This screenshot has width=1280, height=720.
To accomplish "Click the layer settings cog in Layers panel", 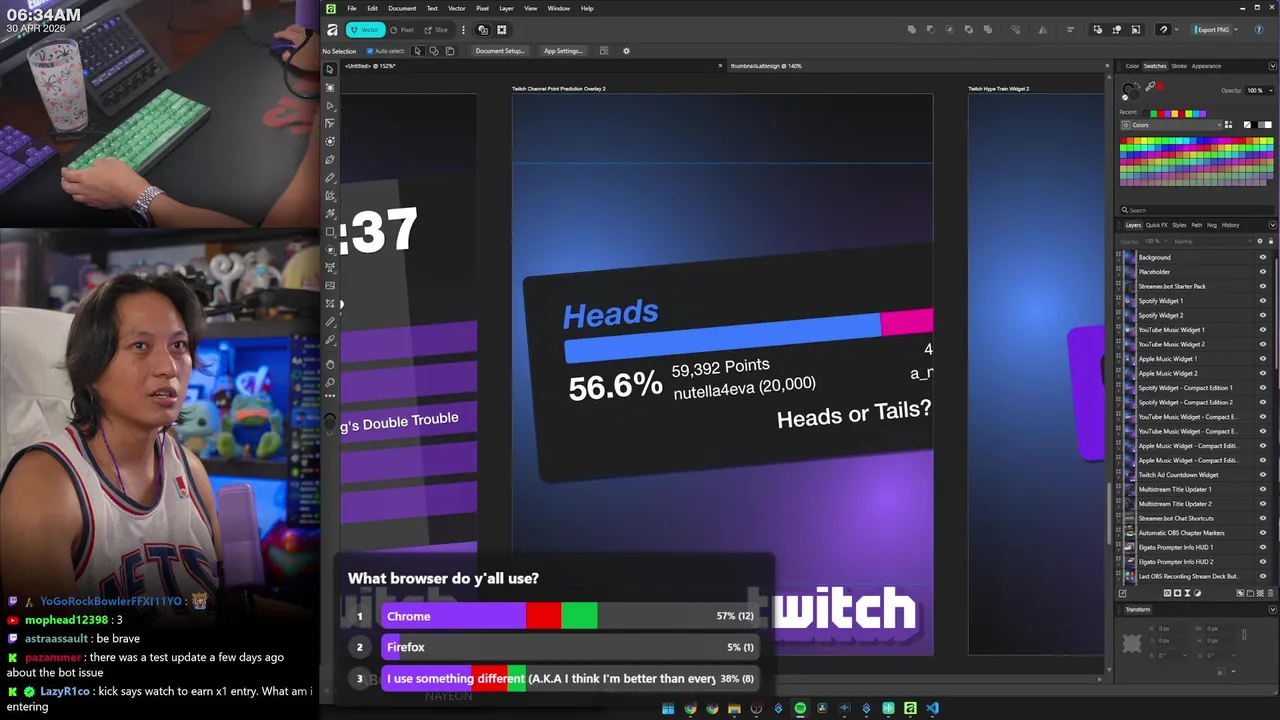I will point(1260,241).
